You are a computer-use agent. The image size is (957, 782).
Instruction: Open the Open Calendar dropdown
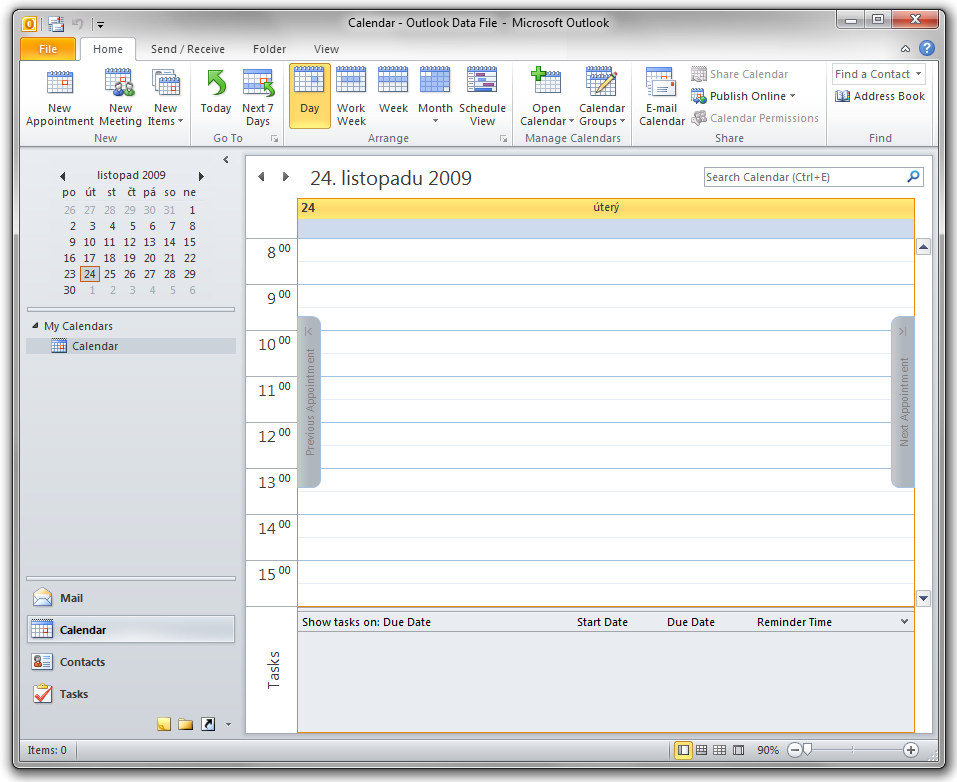[x=546, y=96]
